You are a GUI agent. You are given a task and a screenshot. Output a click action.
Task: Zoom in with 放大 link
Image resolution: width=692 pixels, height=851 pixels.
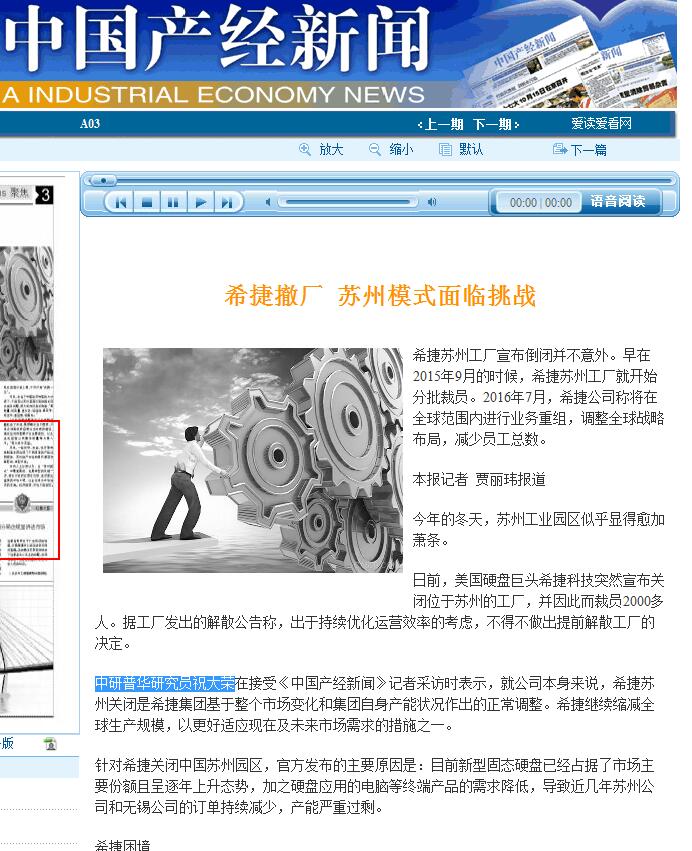[x=331, y=149]
